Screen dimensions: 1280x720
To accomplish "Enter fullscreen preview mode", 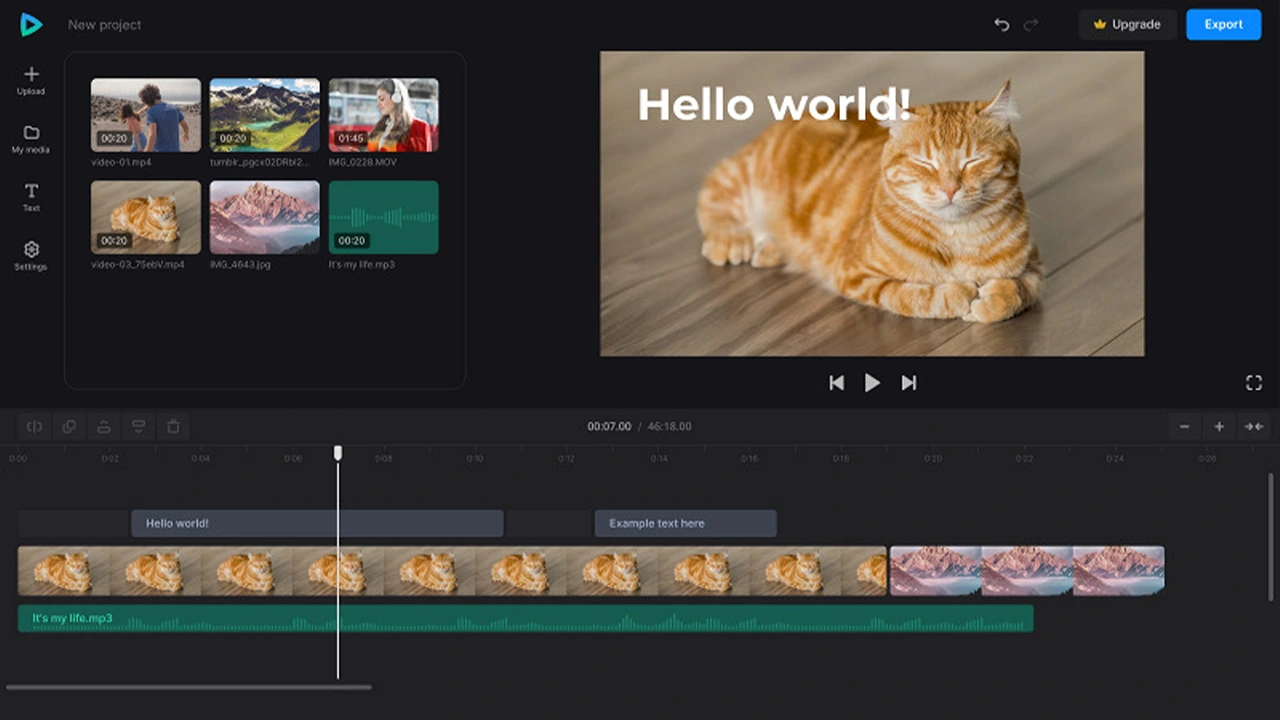I will click(x=1253, y=383).
